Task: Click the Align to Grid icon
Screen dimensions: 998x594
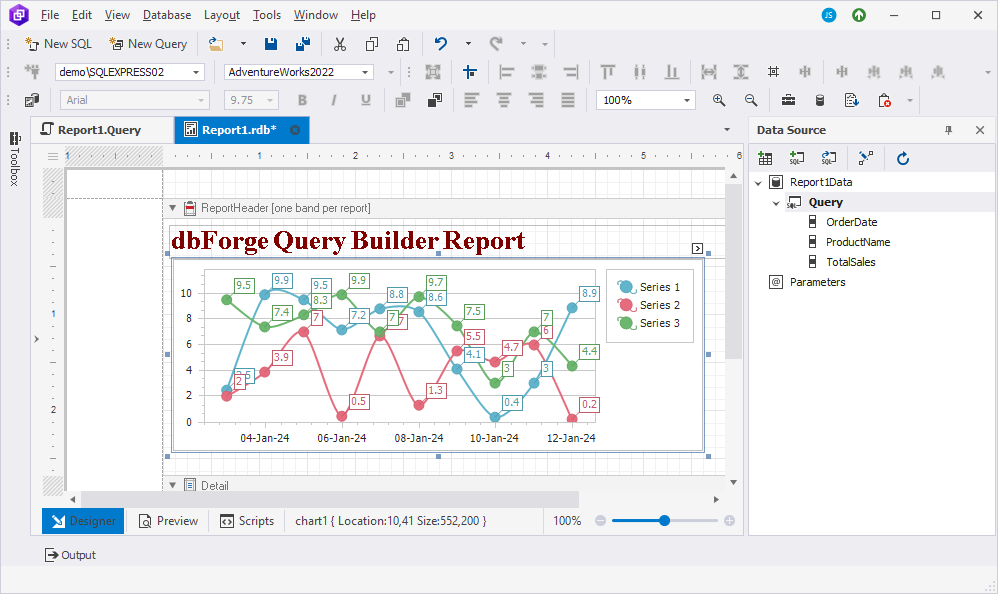Action: (773, 72)
